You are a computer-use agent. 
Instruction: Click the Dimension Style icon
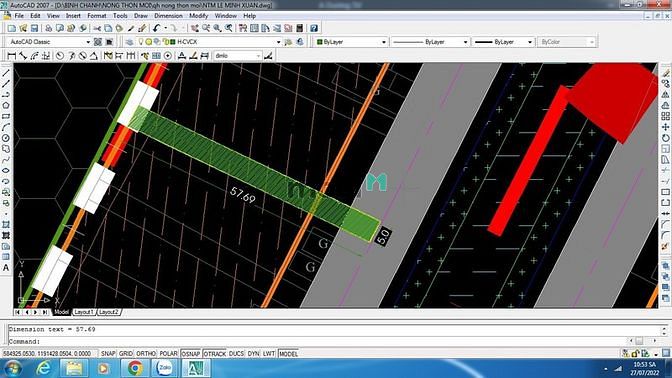tap(269, 56)
